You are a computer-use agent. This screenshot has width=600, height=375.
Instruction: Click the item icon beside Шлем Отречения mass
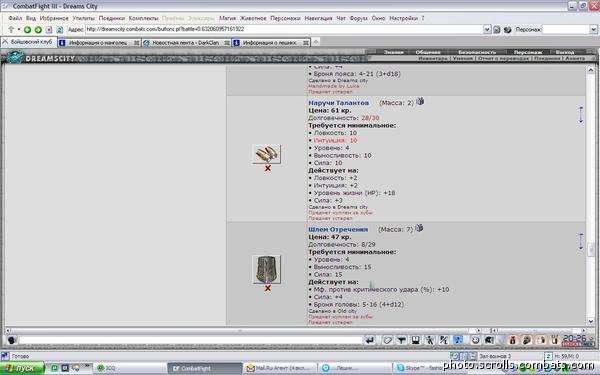(419, 228)
